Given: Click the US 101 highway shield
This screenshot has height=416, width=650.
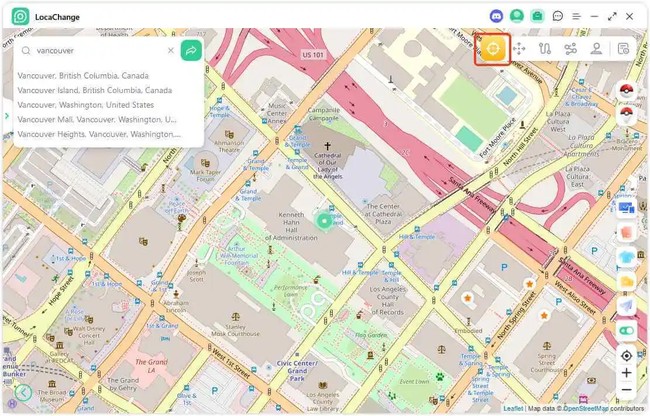Looking at the screenshot, I should coord(313,55).
